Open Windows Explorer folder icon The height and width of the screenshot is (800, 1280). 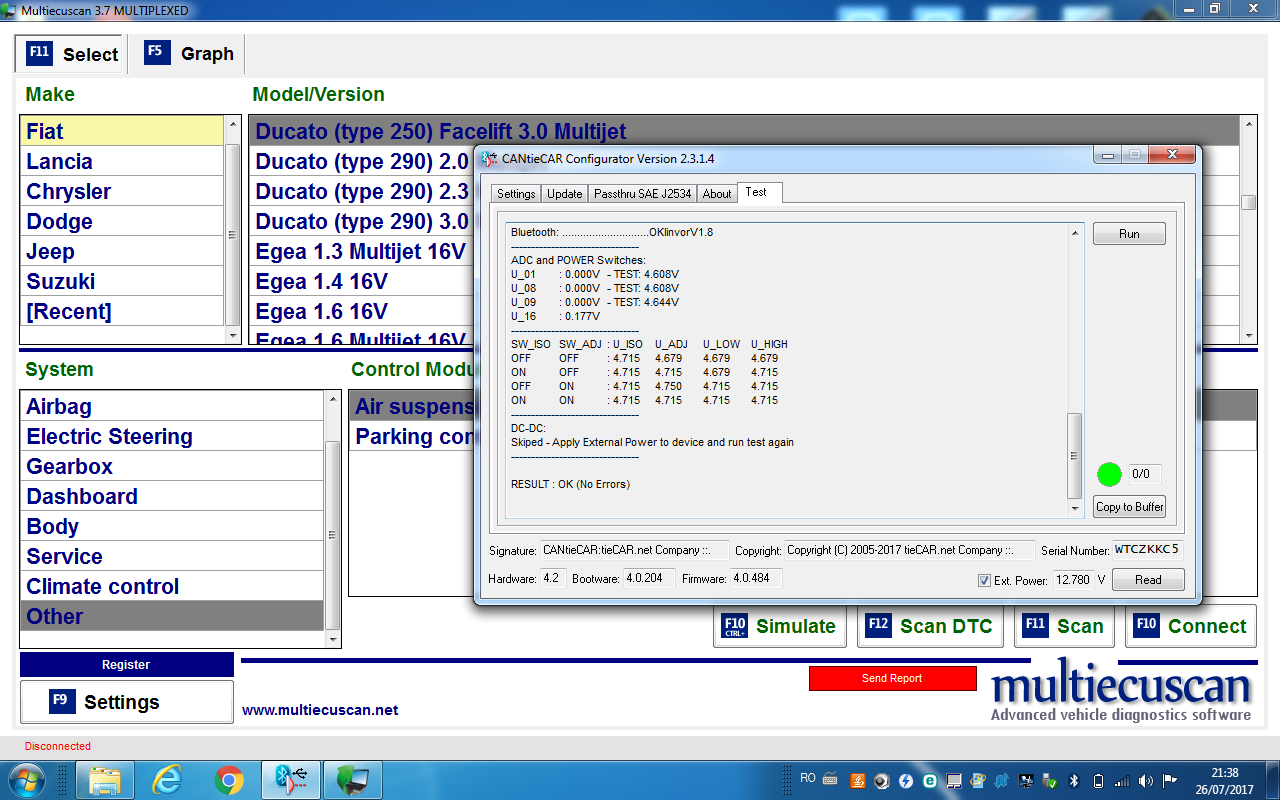[x=104, y=779]
